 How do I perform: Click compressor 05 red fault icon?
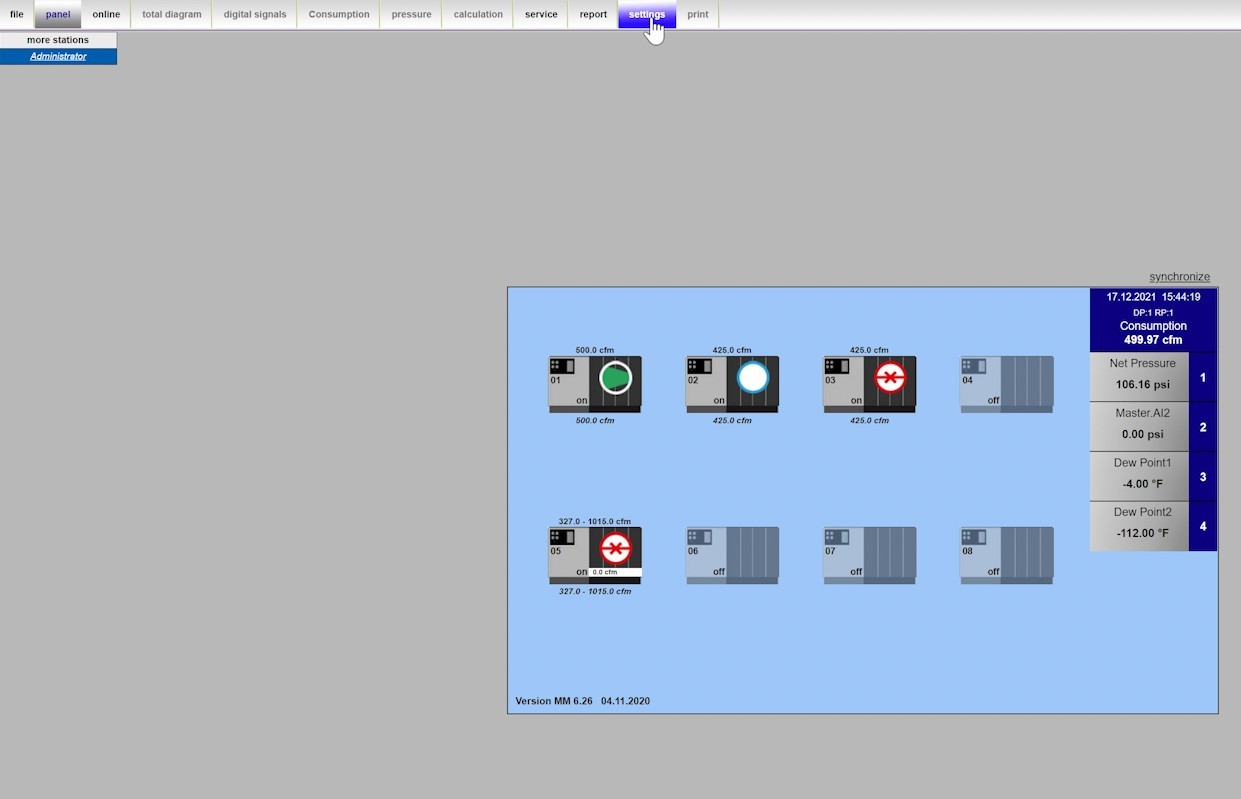tap(616, 548)
